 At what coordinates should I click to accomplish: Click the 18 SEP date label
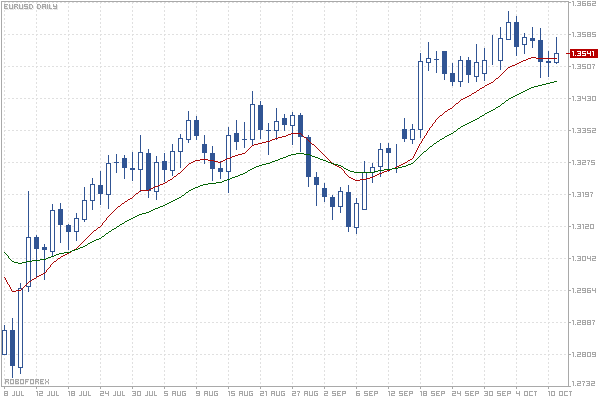tap(432, 393)
